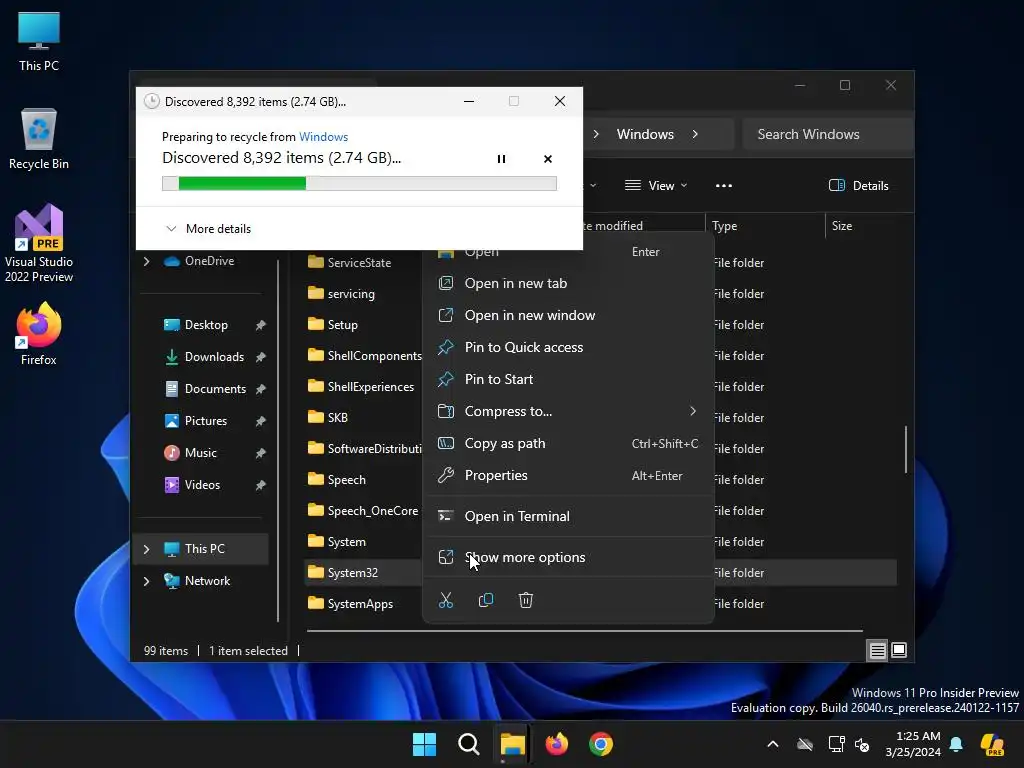Select Pin to Quick access
The width and height of the screenshot is (1024, 768).
pos(568,347)
